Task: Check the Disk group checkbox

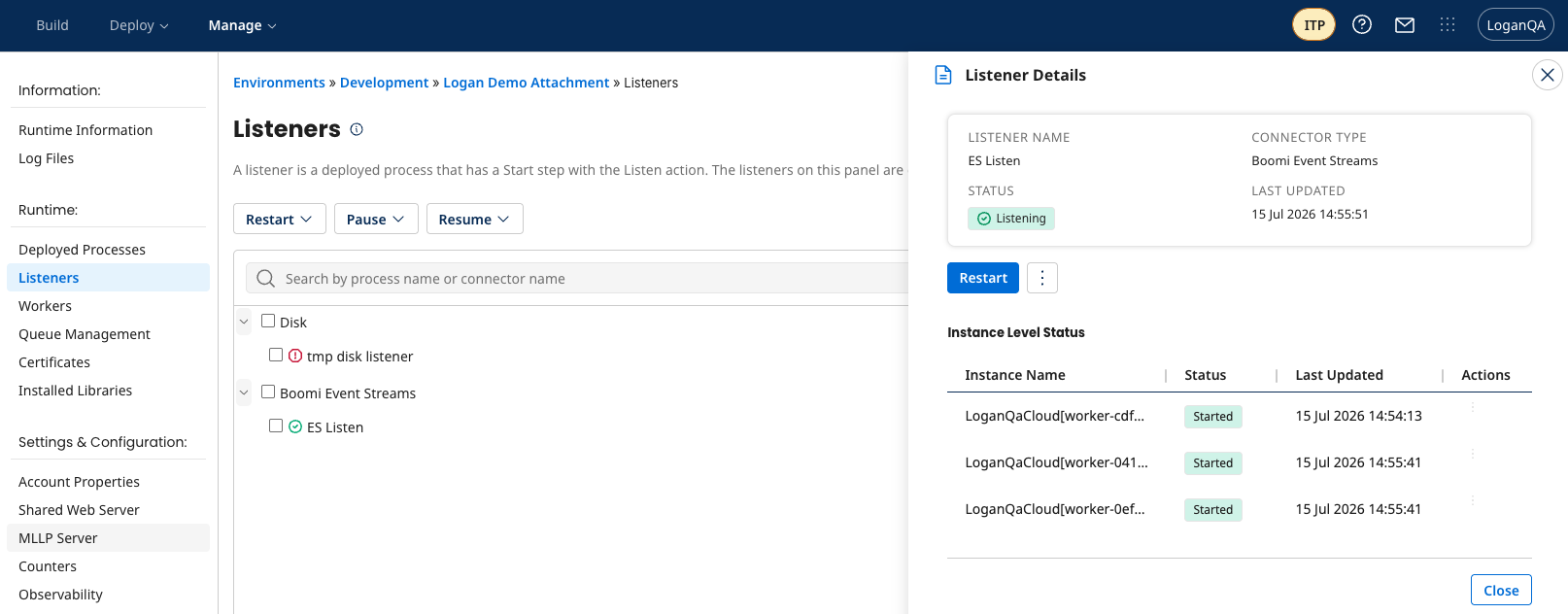Action: pyautogui.click(x=268, y=321)
